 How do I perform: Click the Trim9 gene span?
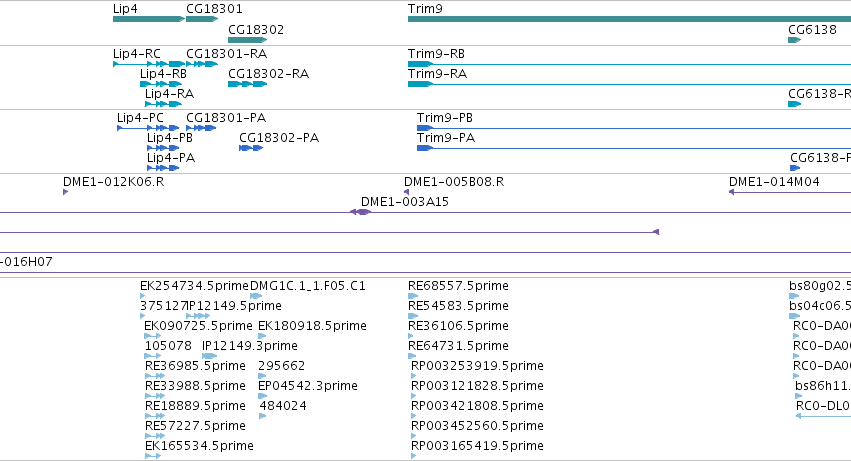point(629,19)
